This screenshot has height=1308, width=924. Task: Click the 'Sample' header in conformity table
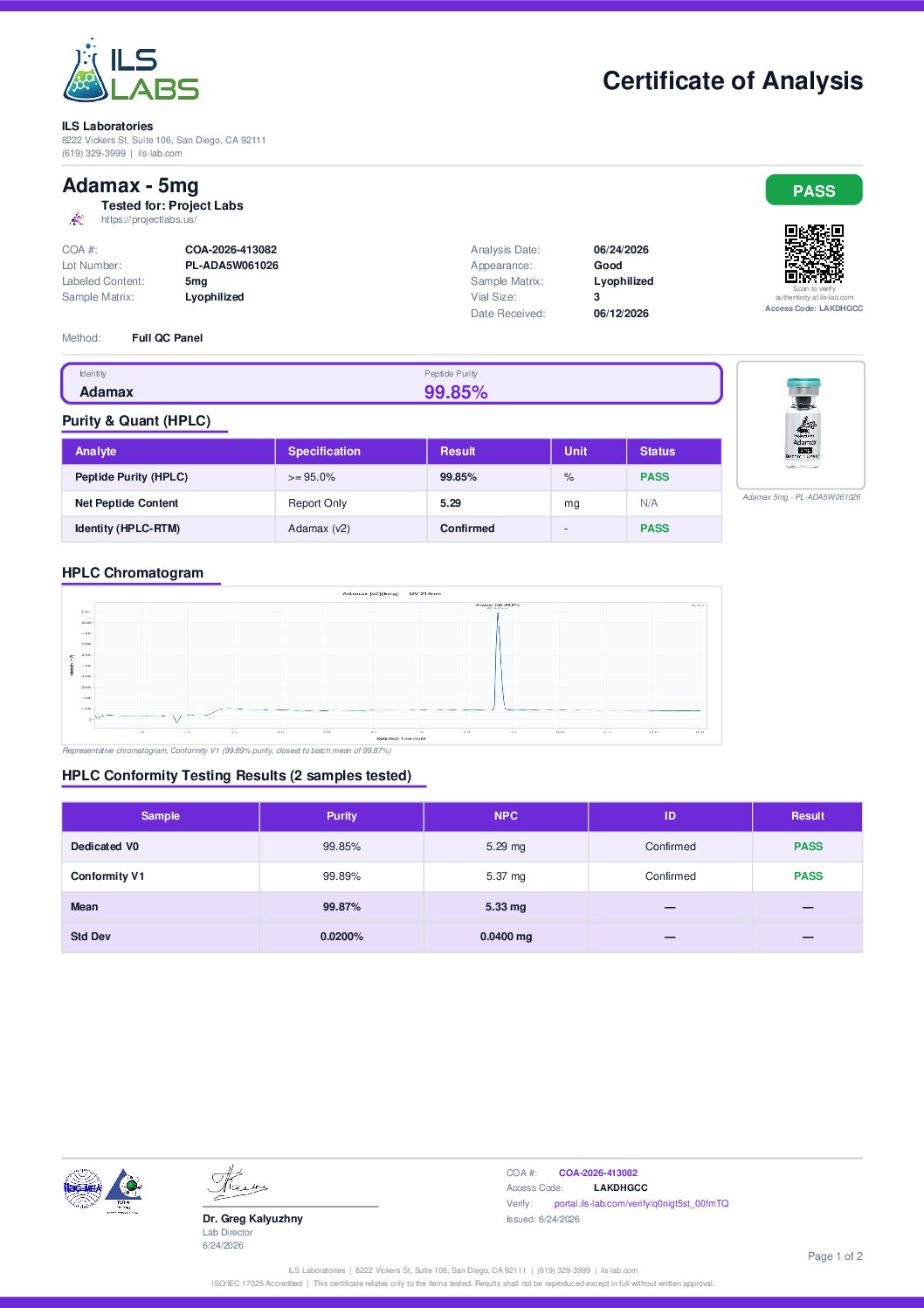click(161, 816)
